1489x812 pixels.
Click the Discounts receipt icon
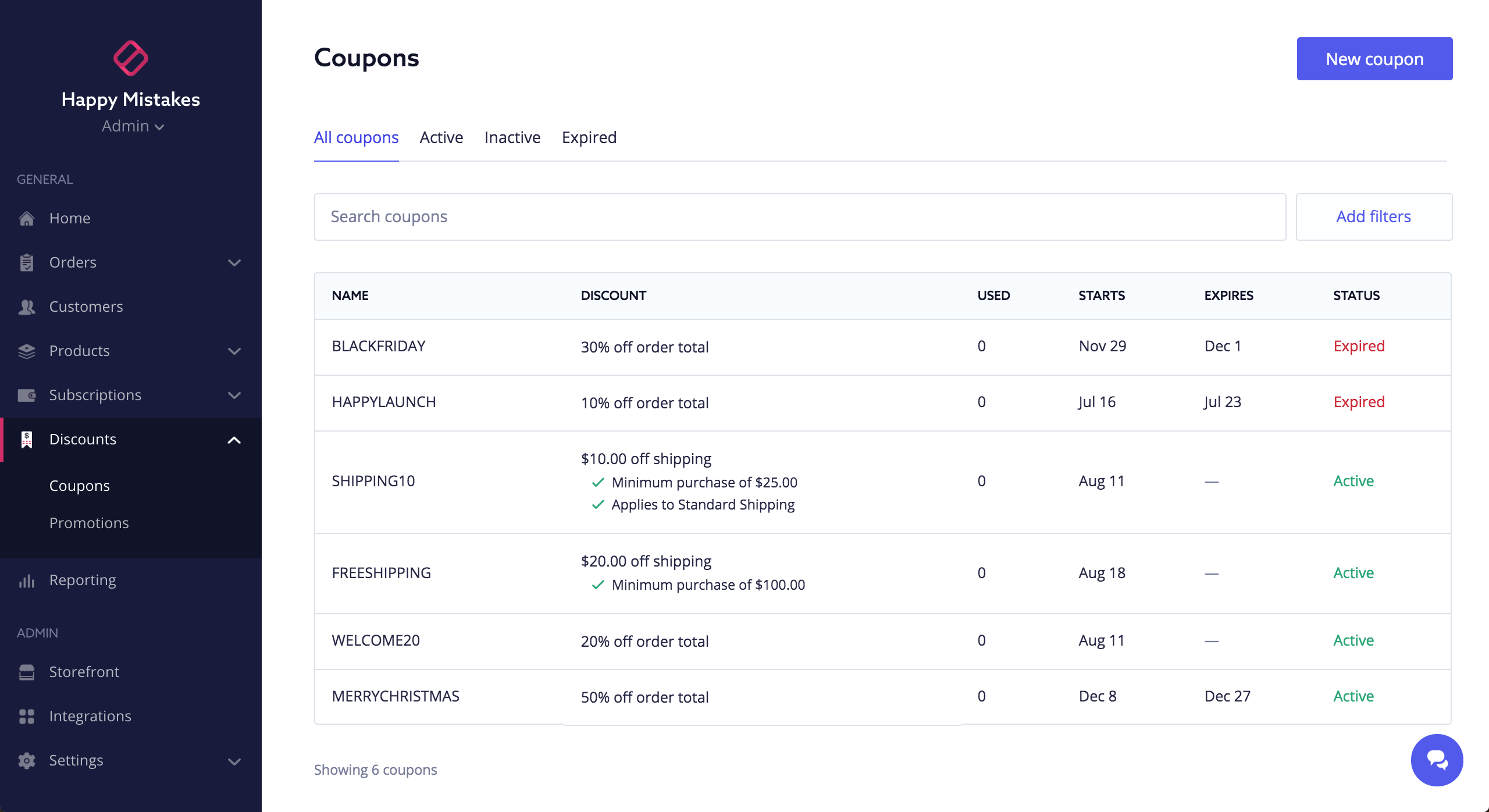[27, 439]
